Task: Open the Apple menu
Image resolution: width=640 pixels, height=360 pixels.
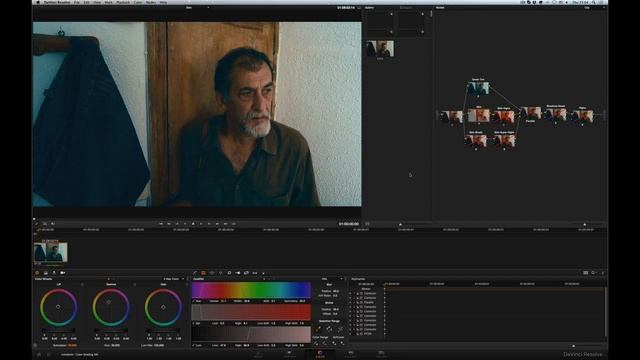Action: [x=38, y=2]
